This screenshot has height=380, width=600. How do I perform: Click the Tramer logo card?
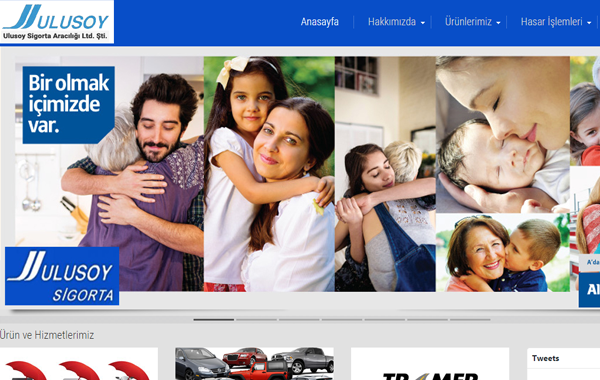click(430, 364)
